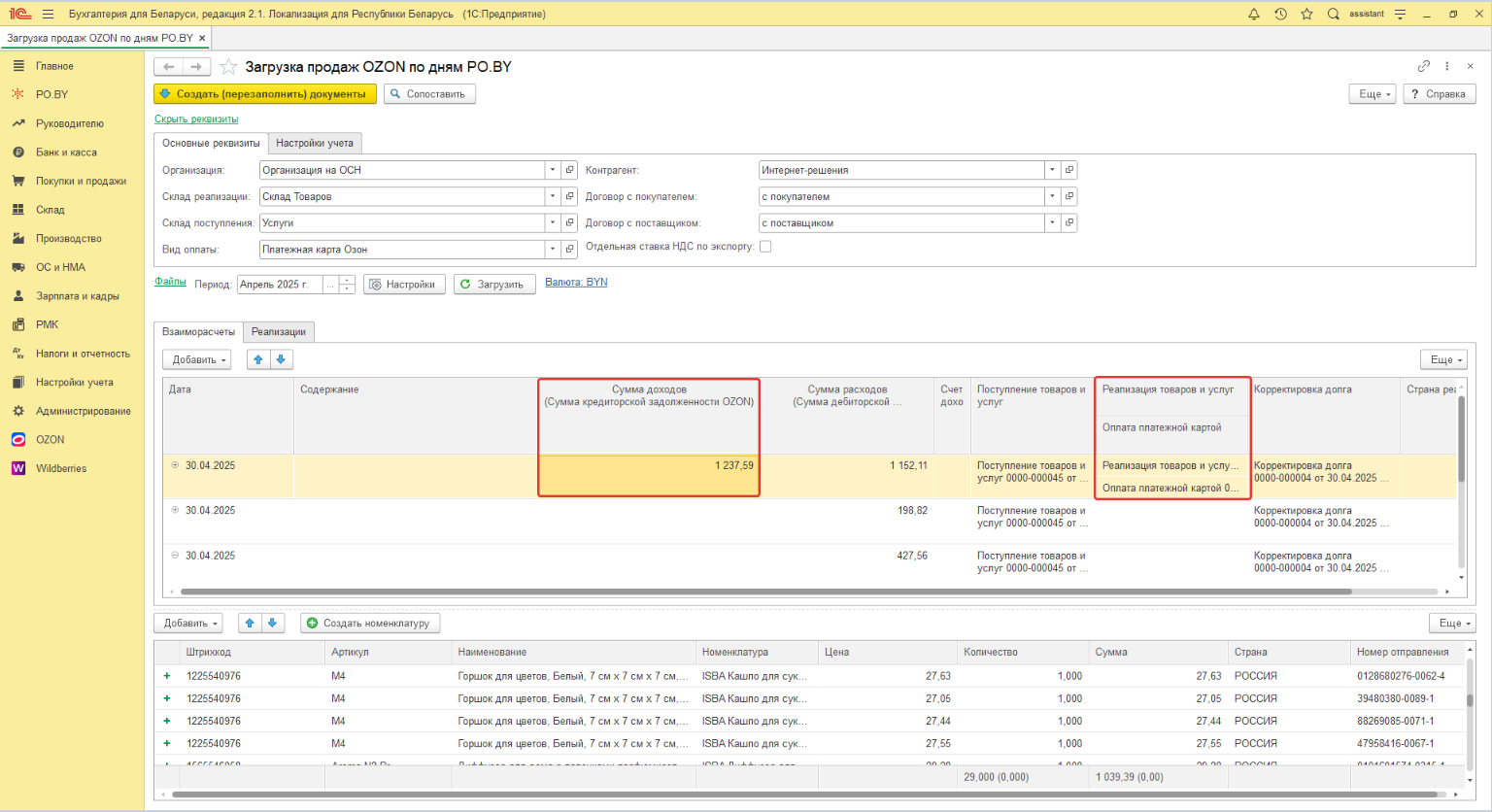Open notifications bell icon

pyautogui.click(x=1254, y=14)
